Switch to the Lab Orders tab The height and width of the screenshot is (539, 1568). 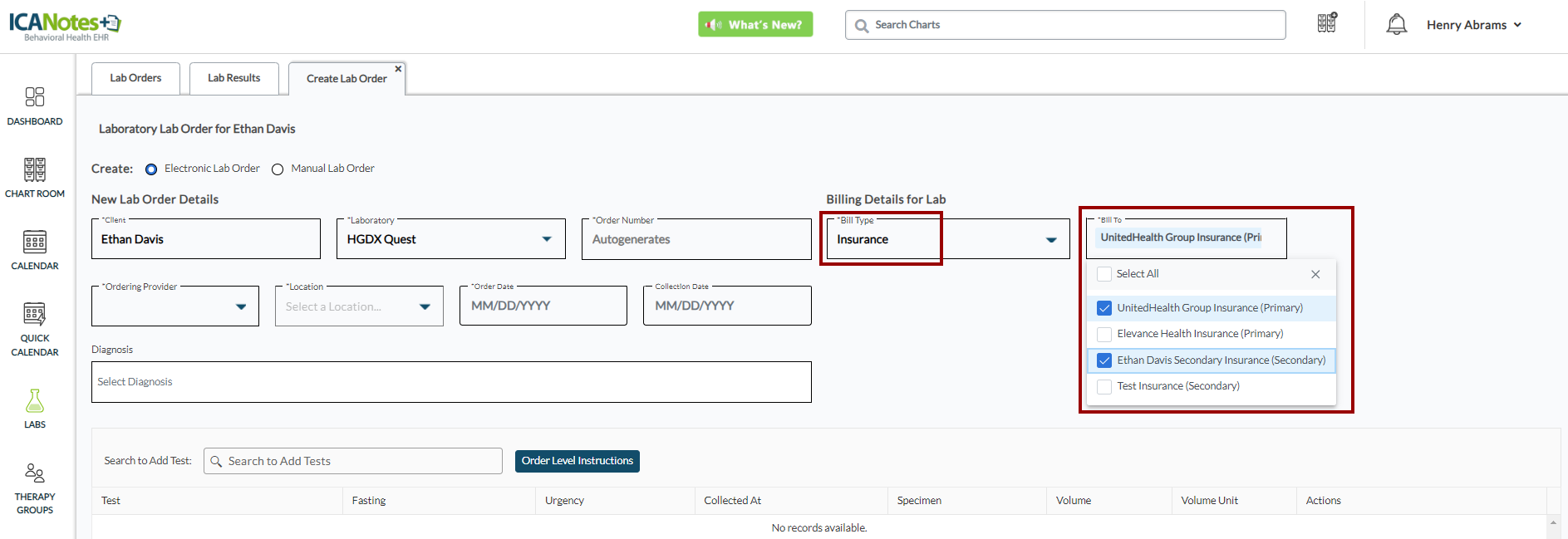135,78
